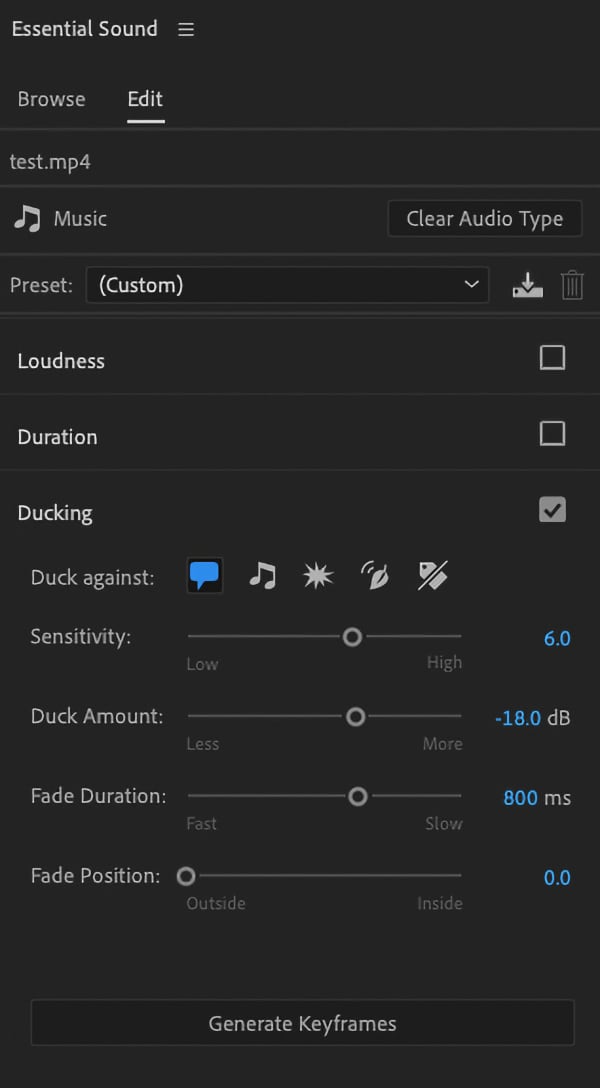This screenshot has height=1088, width=600.
Task: Collapse the Ducking section
Action: pyautogui.click(x=55, y=512)
